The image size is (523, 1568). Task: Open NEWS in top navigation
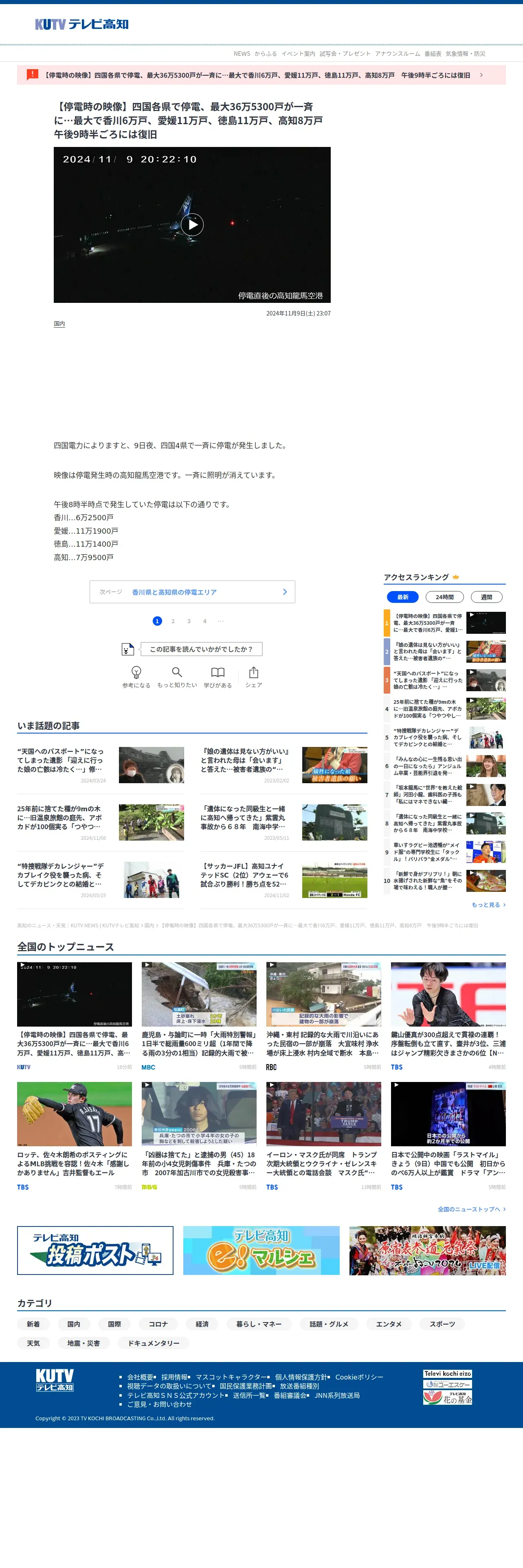pyautogui.click(x=242, y=54)
